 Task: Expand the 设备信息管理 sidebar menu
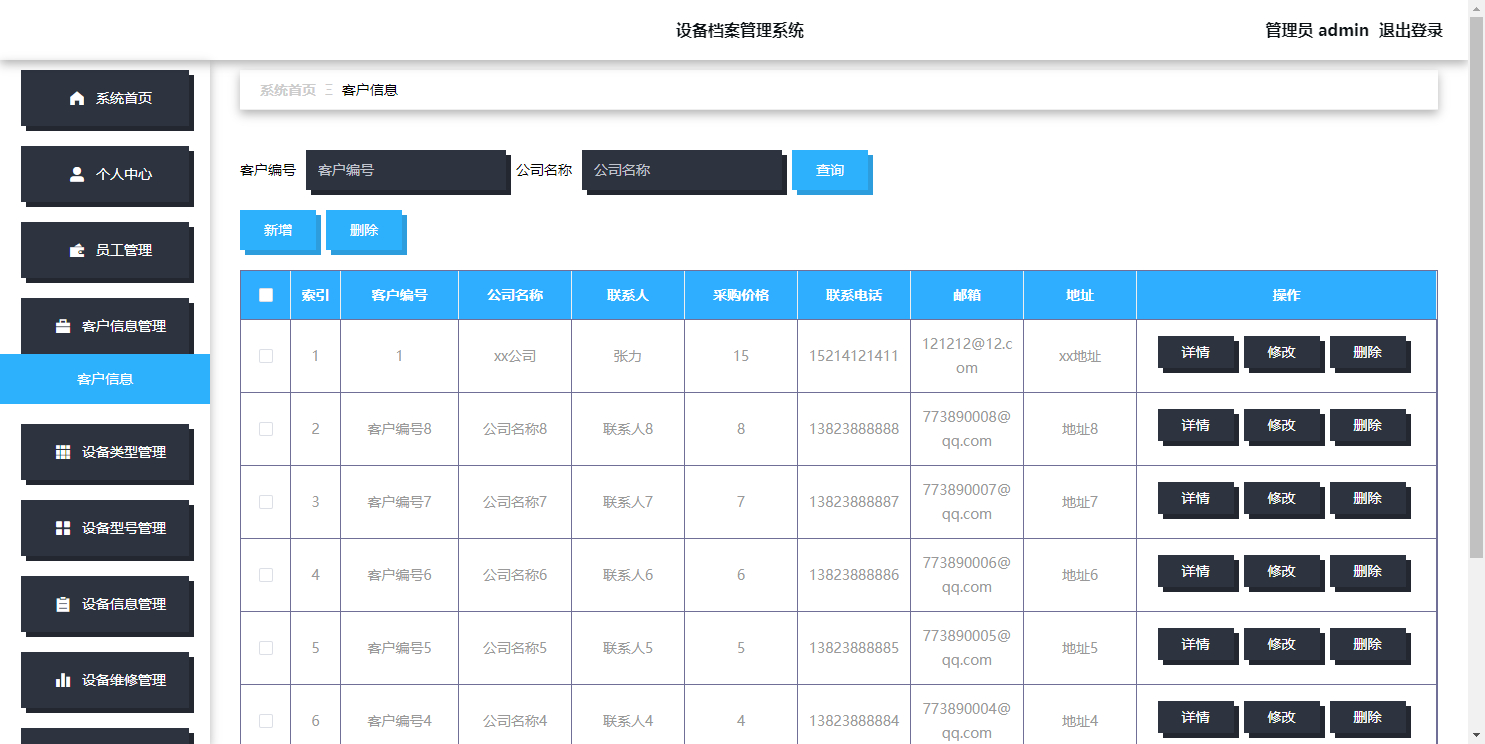pyautogui.click(x=105, y=604)
